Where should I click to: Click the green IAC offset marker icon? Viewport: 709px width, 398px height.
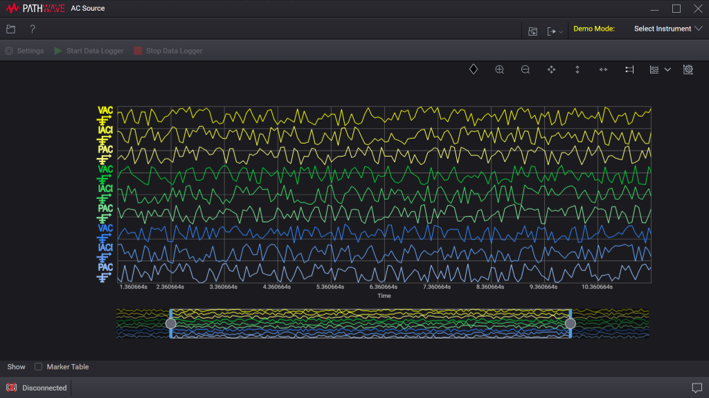coord(104,199)
